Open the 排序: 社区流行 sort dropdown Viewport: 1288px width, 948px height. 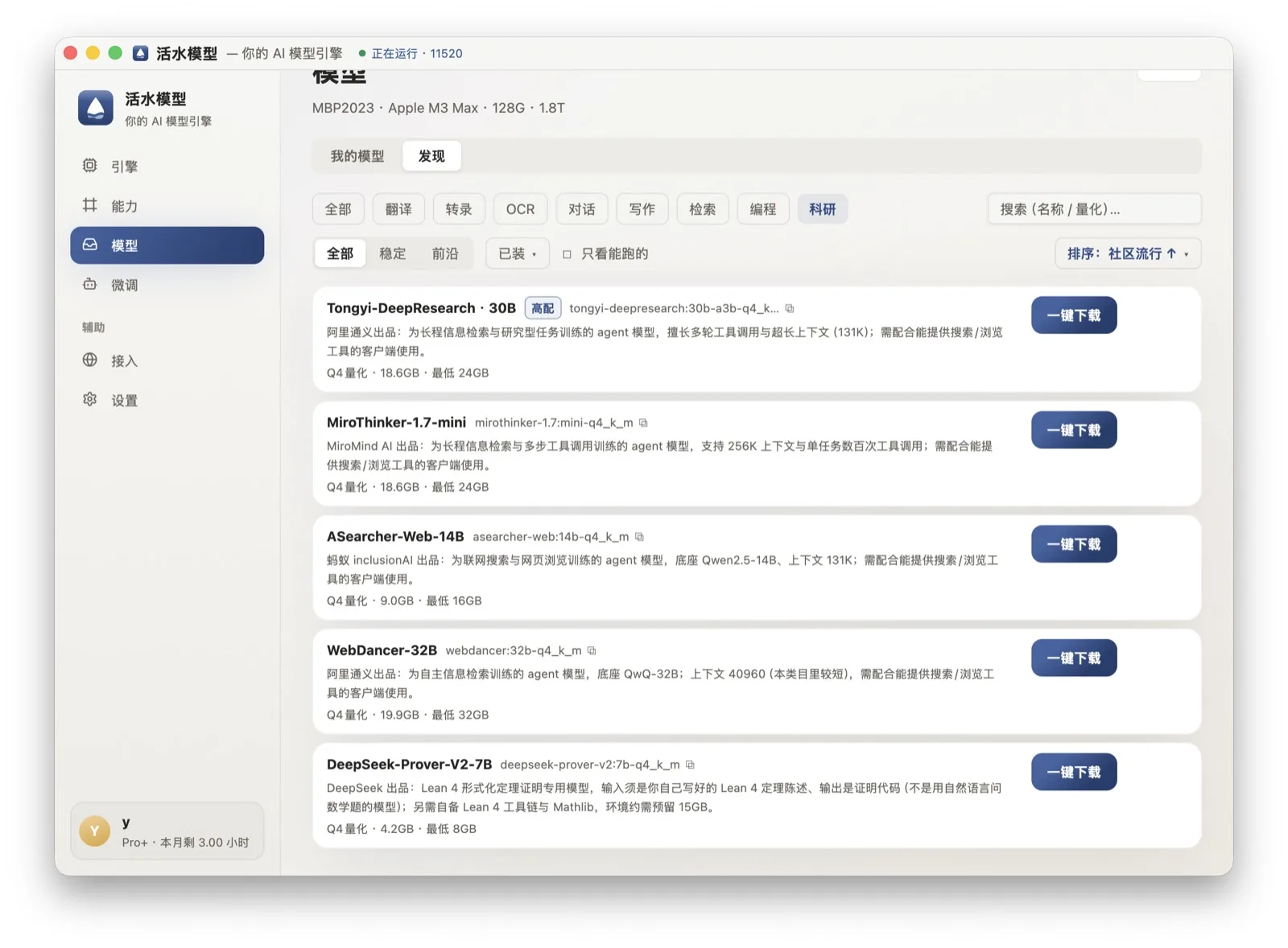[x=1128, y=253]
